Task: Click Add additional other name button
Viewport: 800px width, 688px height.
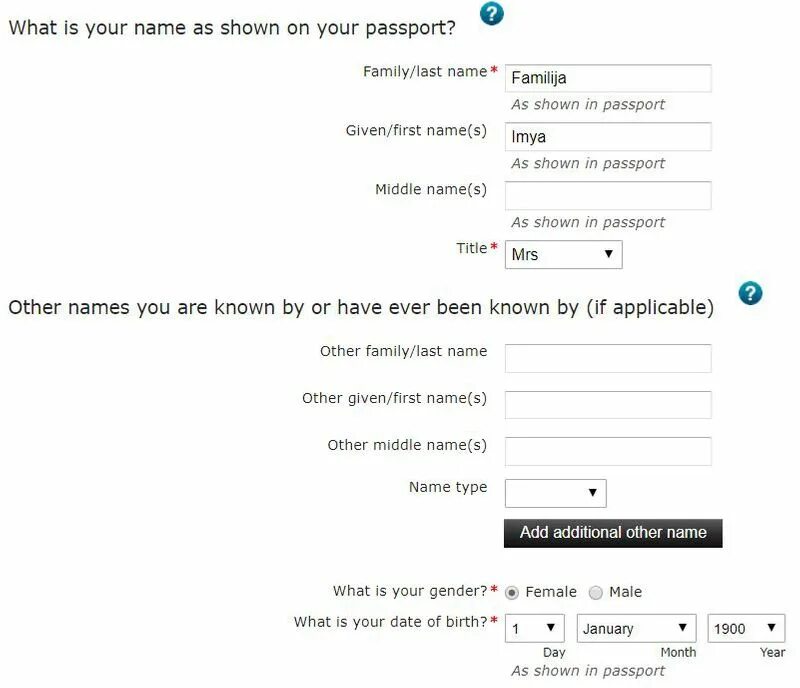Action: click(613, 533)
